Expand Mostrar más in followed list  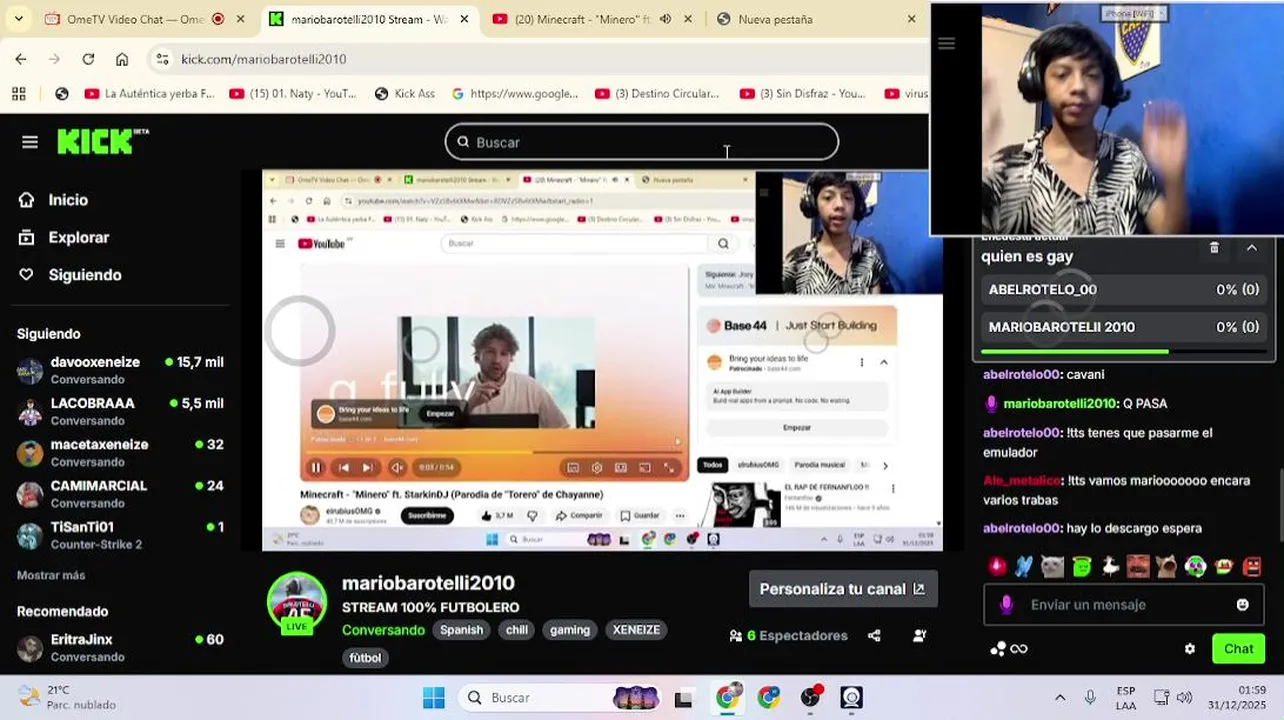(x=51, y=575)
